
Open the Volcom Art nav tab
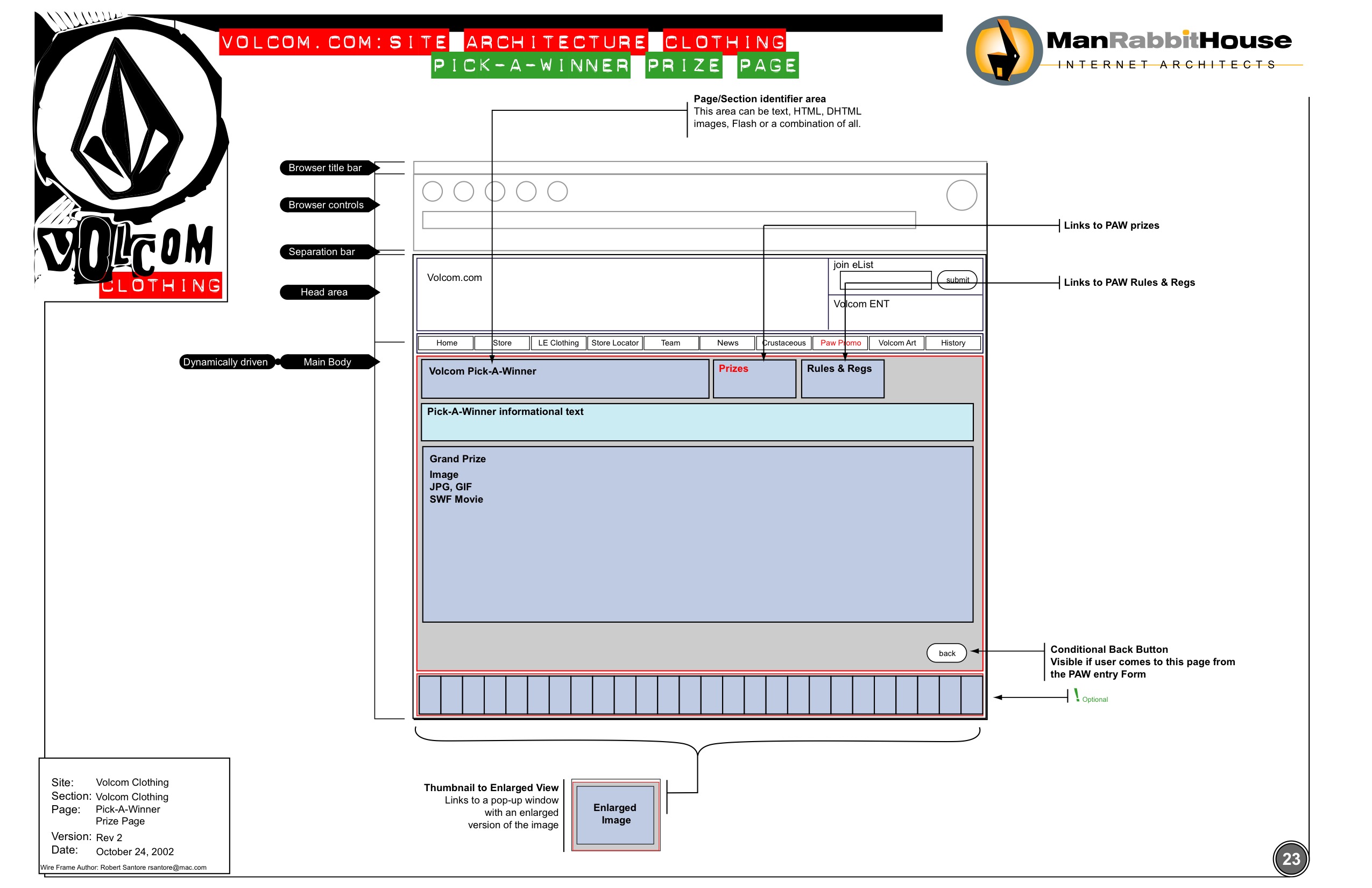896,343
